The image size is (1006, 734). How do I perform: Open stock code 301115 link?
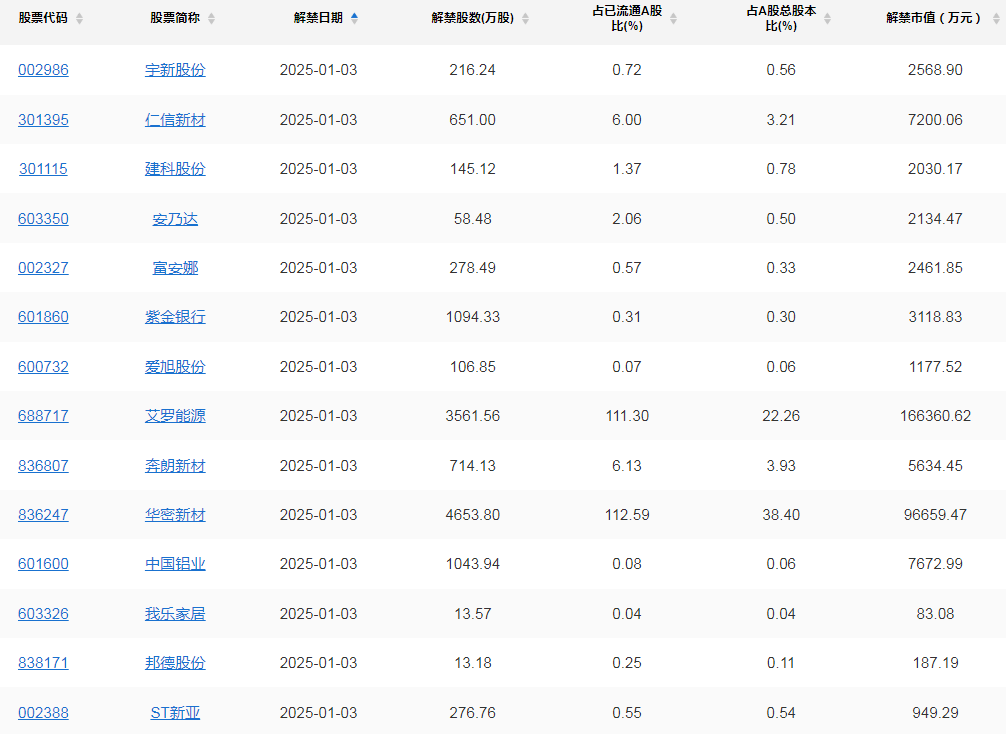pyautogui.click(x=43, y=169)
